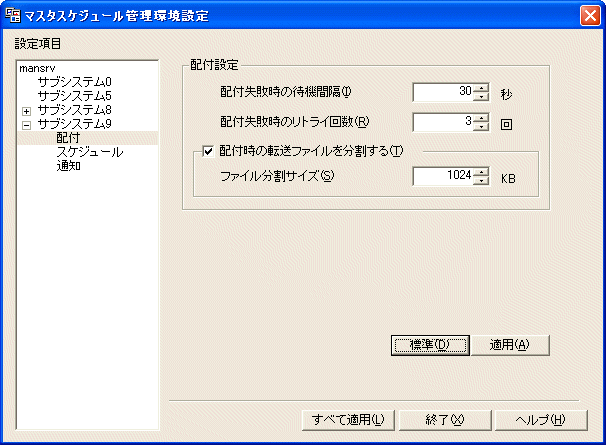Viewport: 606px width, 445px height.
Task: Click the 配付失敗時の待機間隔(I) label
Action: coord(286,92)
